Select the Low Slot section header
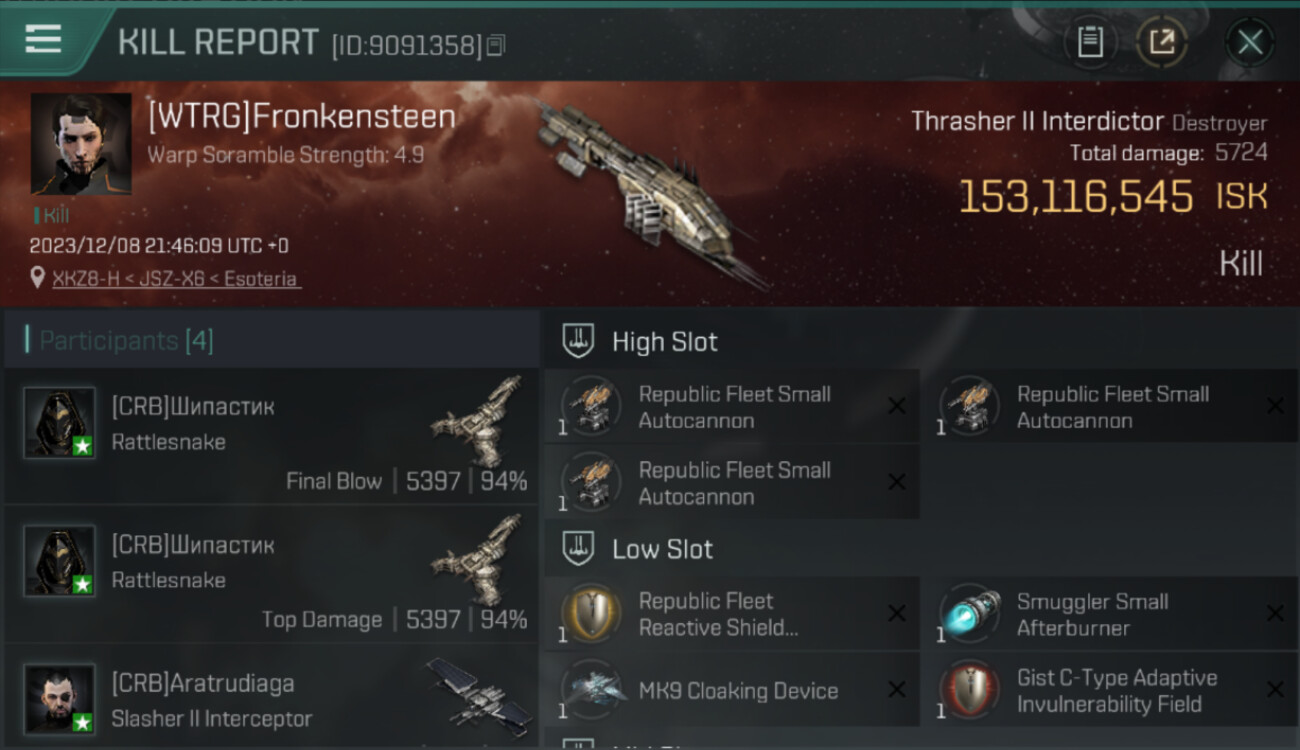 click(x=639, y=549)
